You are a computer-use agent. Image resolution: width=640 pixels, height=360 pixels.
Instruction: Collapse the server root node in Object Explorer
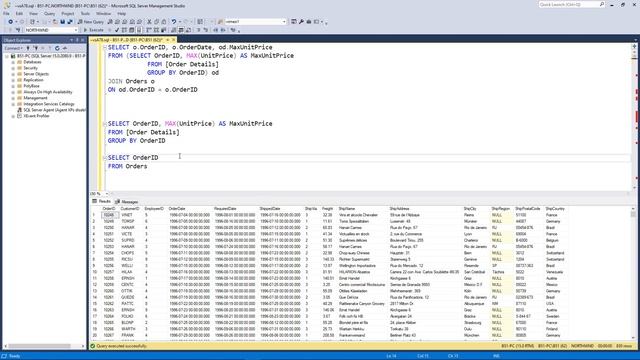(x=7, y=56)
